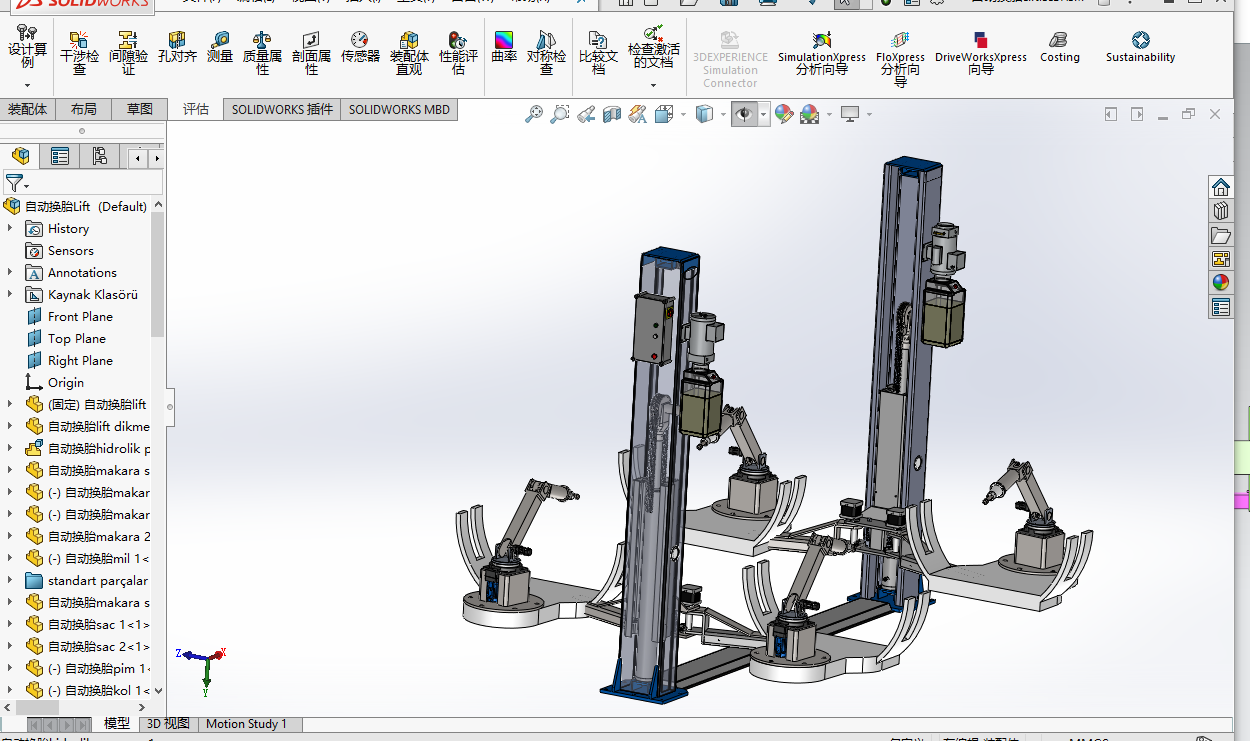Open the Measure (测量) tool
1250x741 pixels.
point(220,47)
